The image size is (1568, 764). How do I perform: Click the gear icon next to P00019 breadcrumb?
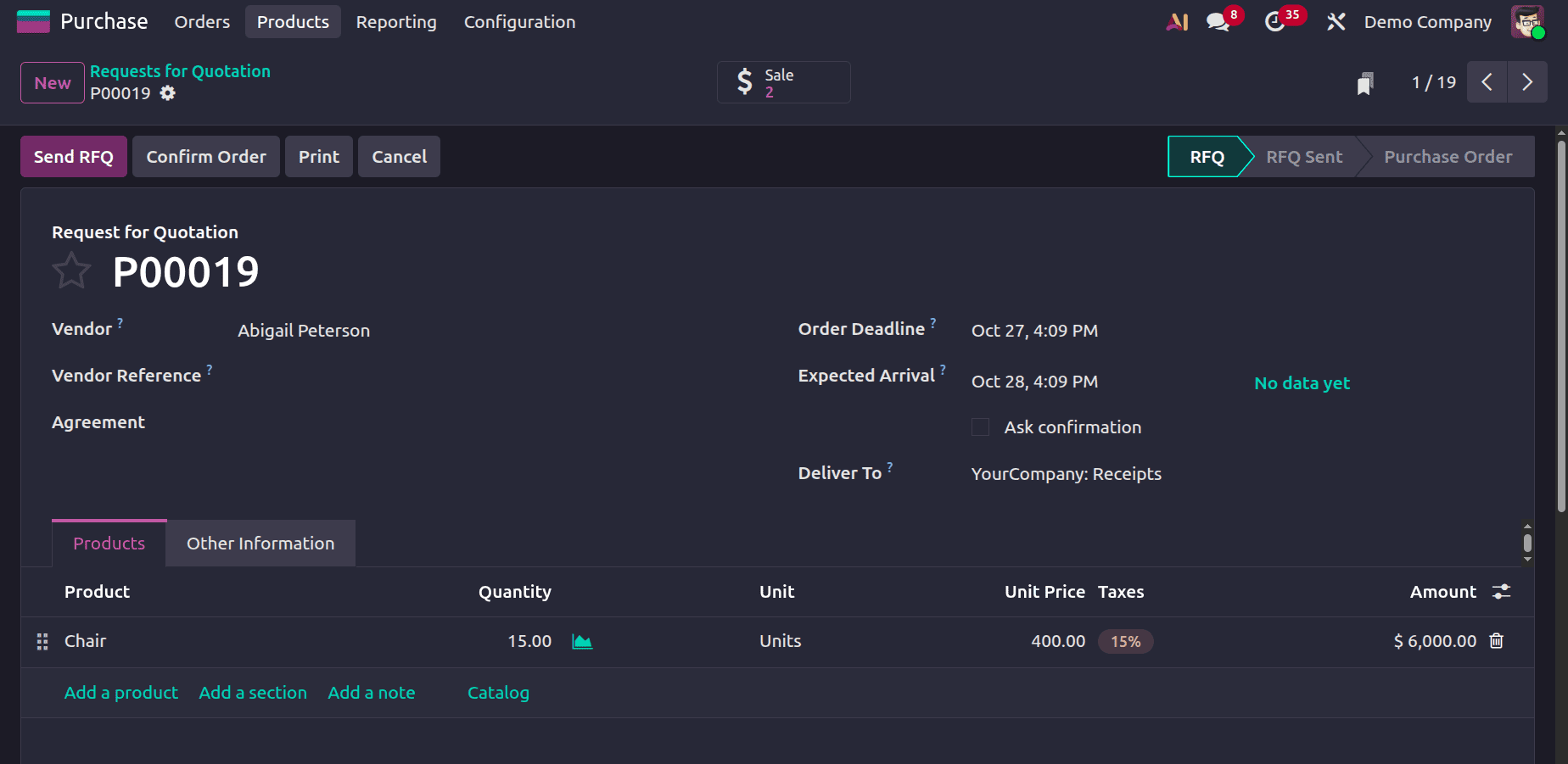(x=167, y=93)
